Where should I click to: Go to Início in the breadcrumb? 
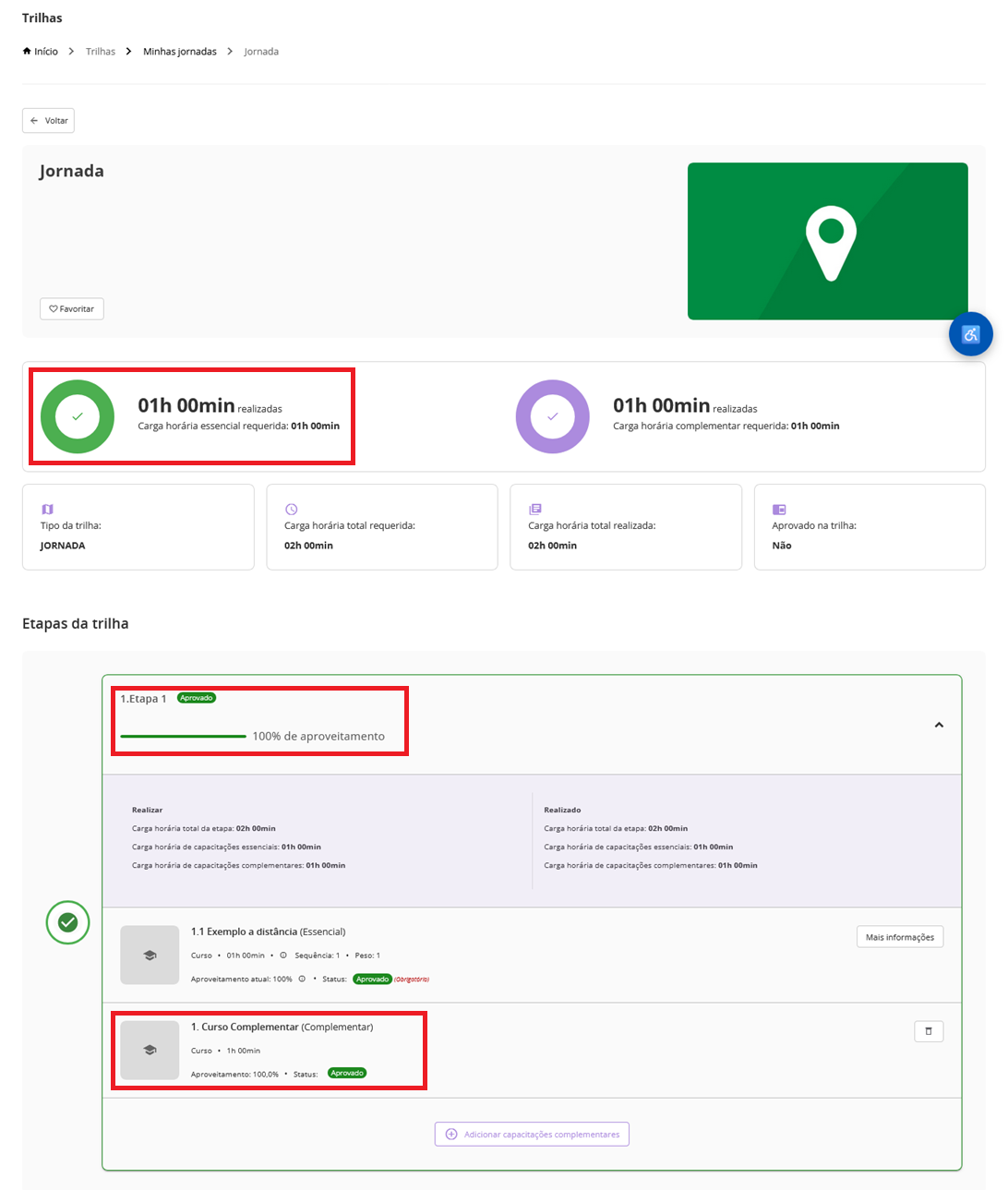click(41, 52)
